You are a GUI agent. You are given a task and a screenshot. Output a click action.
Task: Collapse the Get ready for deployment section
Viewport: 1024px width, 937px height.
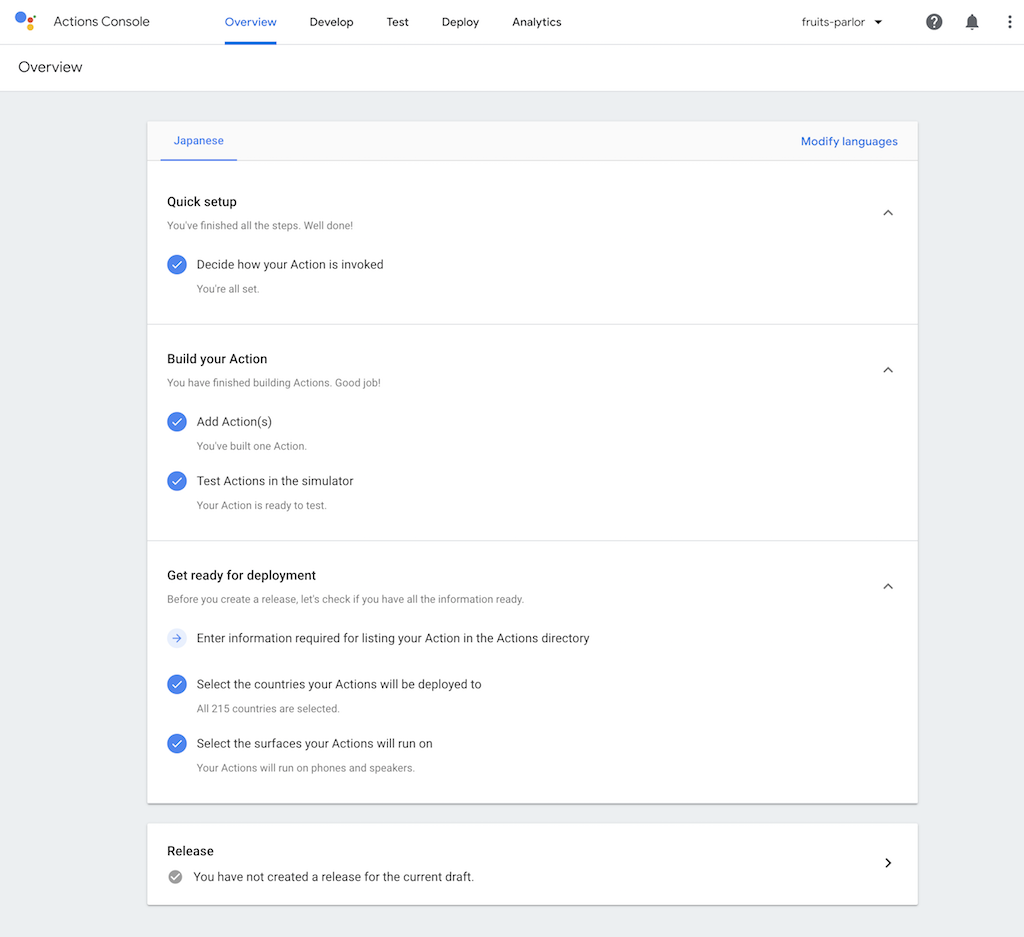click(x=888, y=586)
